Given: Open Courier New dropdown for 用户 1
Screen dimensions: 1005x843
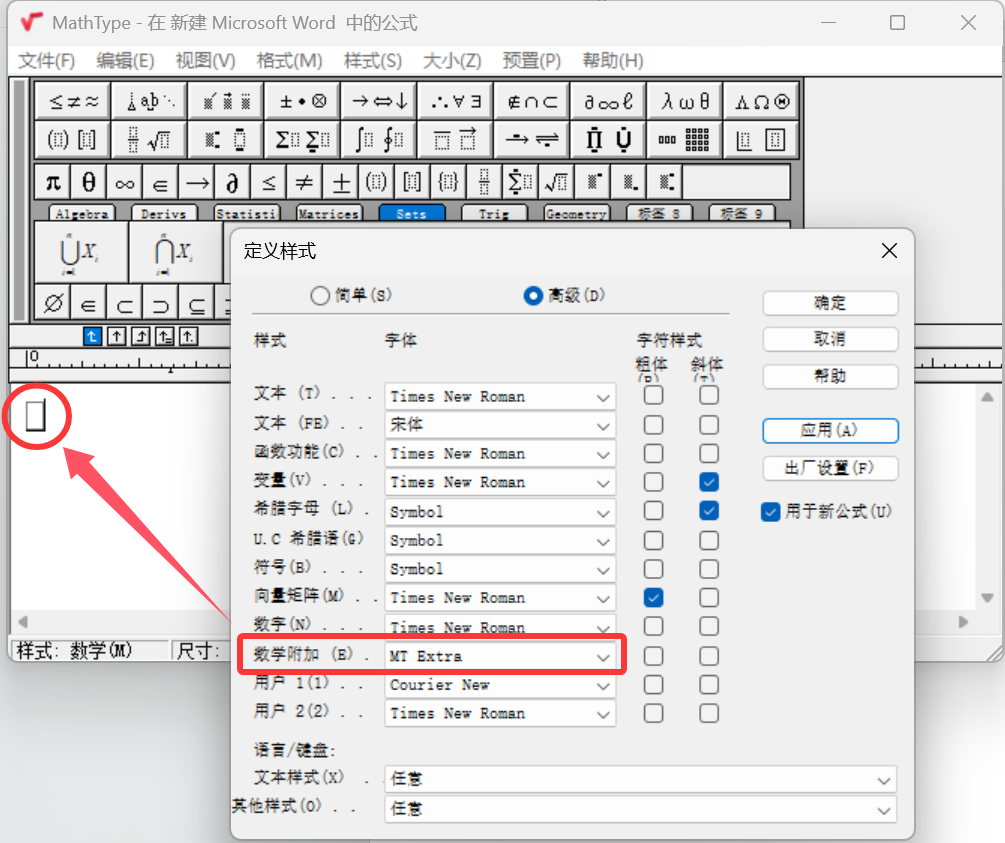Looking at the screenshot, I should (x=500, y=685).
